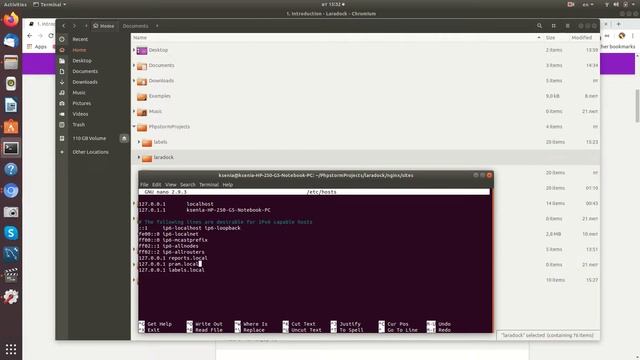
Task: Open a new Chromium tab
Action: click(618, 24)
